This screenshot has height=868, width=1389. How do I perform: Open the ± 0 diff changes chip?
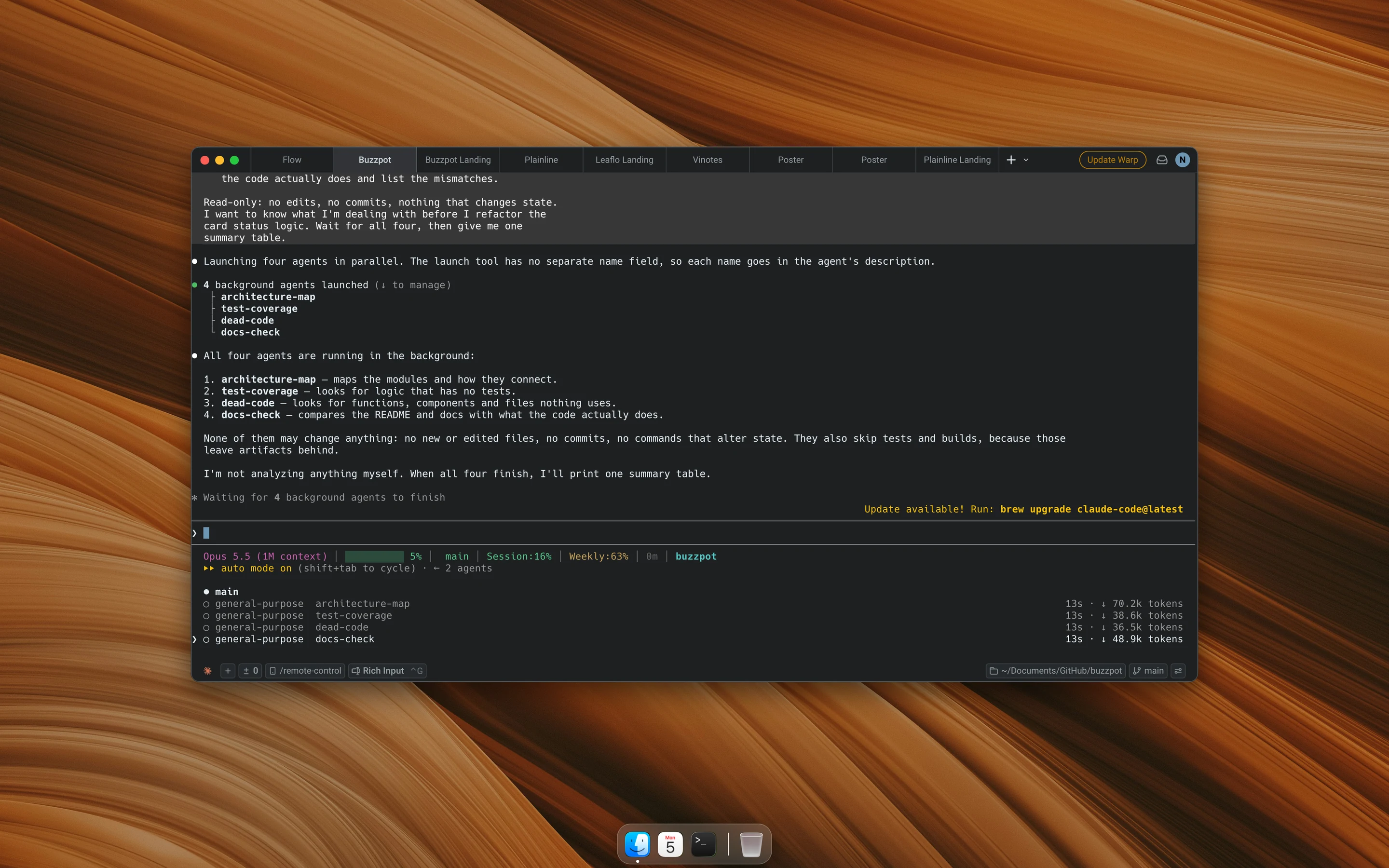pyautogui.click(x=250, y=670)
